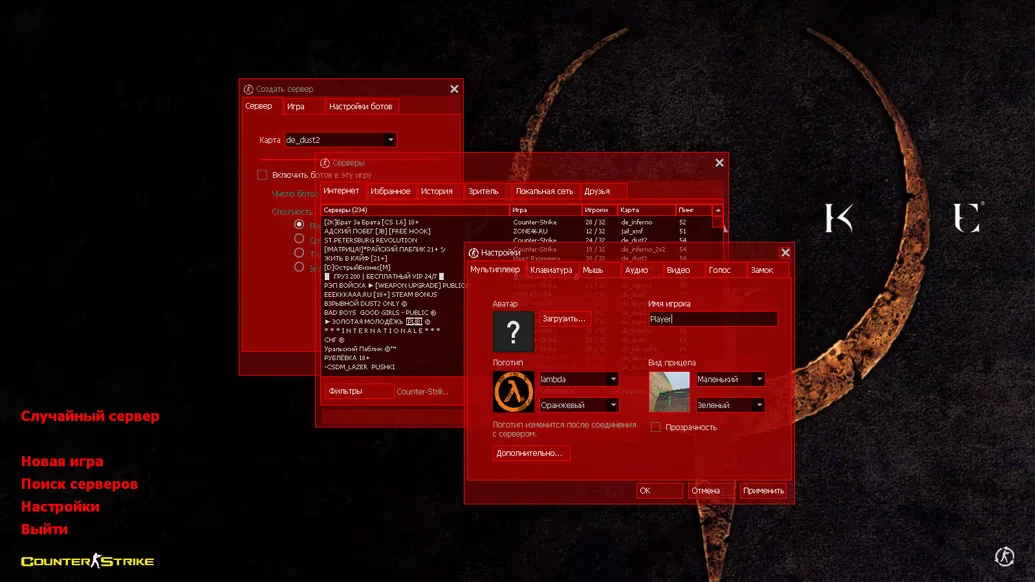Click the running man icon at bottom right
The height and width of the screenshot is (582, 1035).
coord(1005,556)
